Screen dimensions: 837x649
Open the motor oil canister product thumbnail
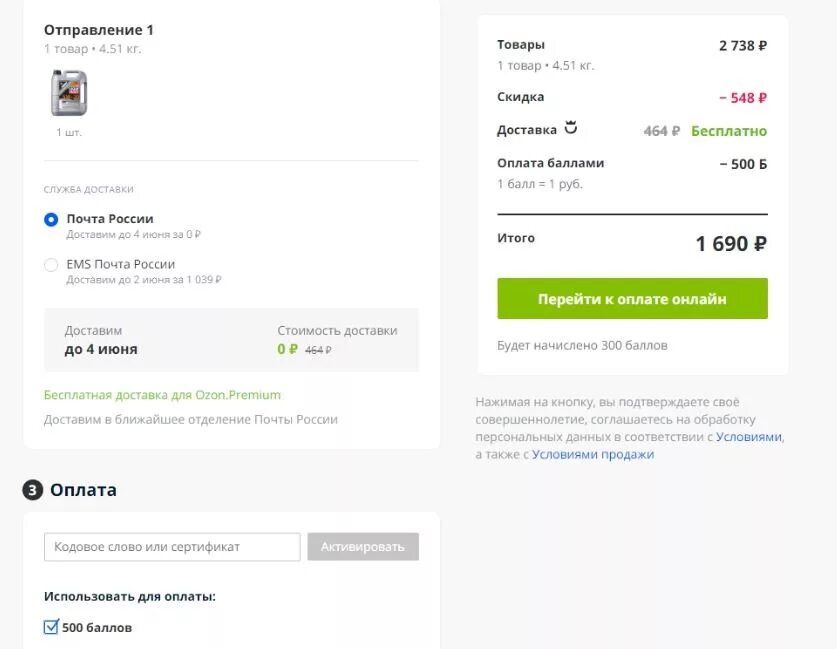point(69,93)
